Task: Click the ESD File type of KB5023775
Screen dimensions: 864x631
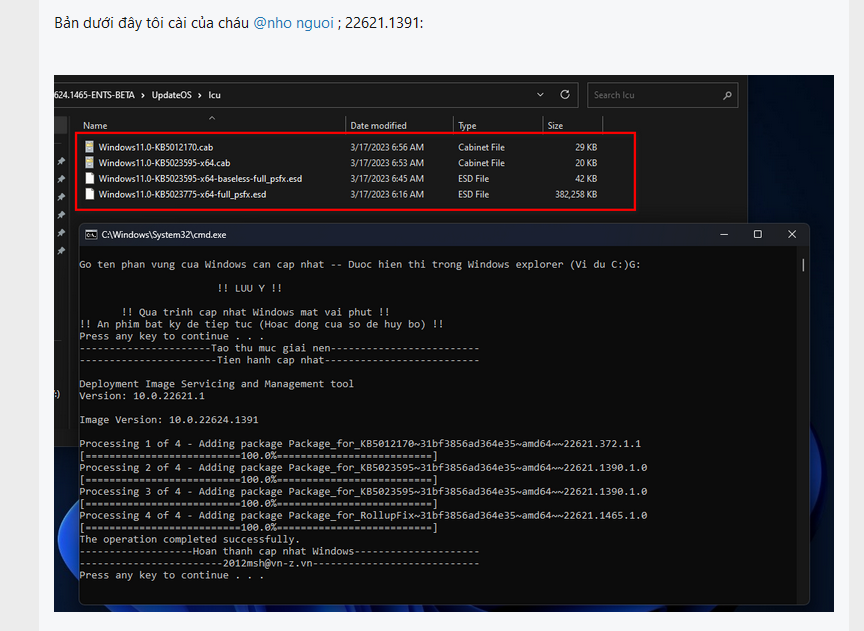Action: (x=473, y=195)
